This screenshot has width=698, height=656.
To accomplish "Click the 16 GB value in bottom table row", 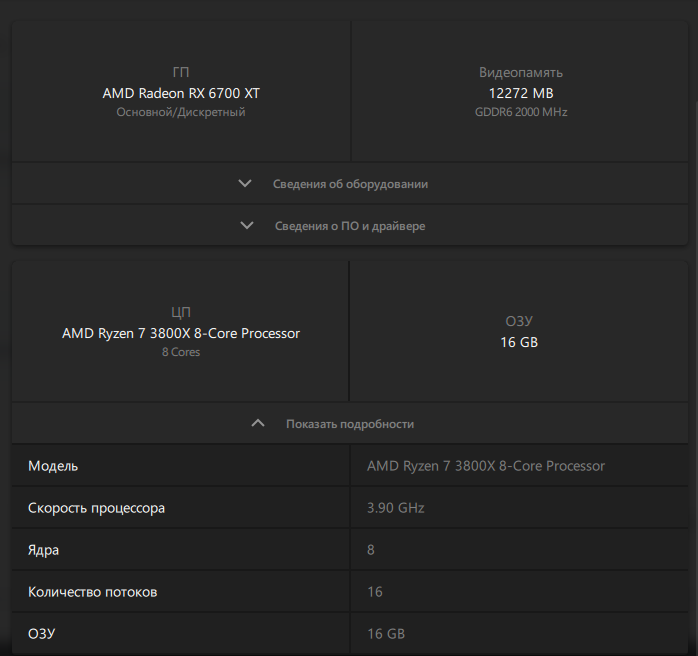I will 386,634.
